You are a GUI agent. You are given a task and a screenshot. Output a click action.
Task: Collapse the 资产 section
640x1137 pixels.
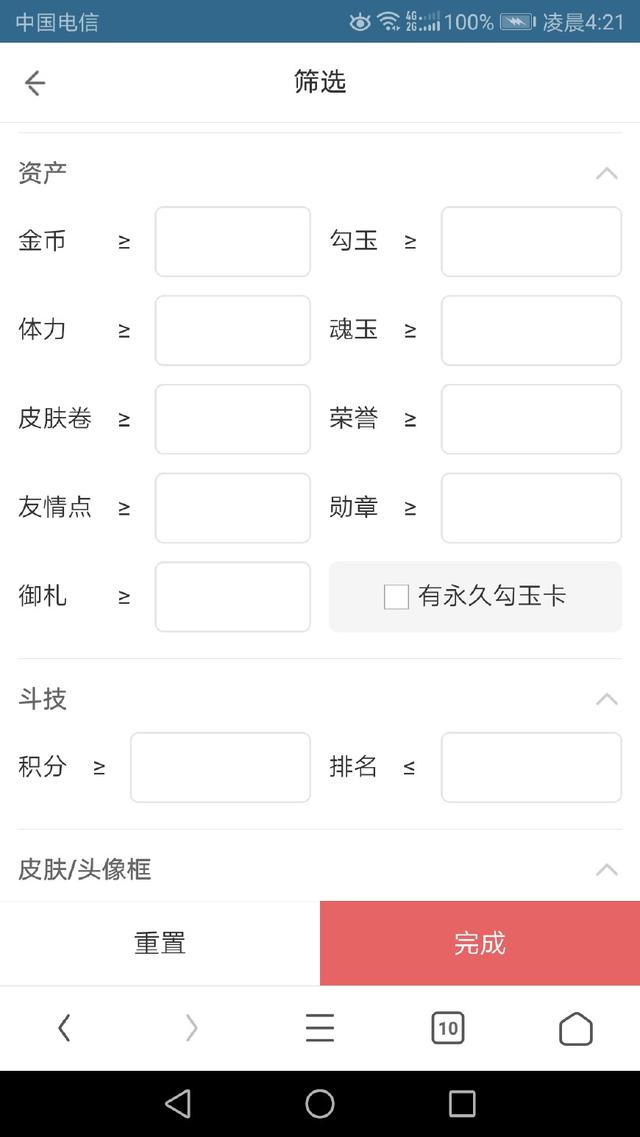[607, 172]
